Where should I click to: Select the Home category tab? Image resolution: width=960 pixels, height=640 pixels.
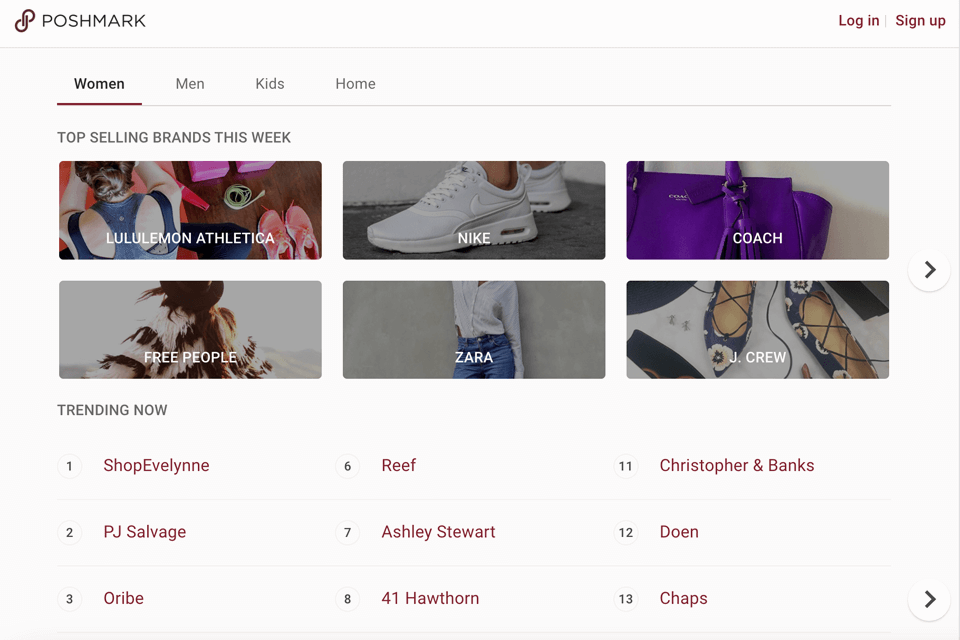[x=355, y=84]
